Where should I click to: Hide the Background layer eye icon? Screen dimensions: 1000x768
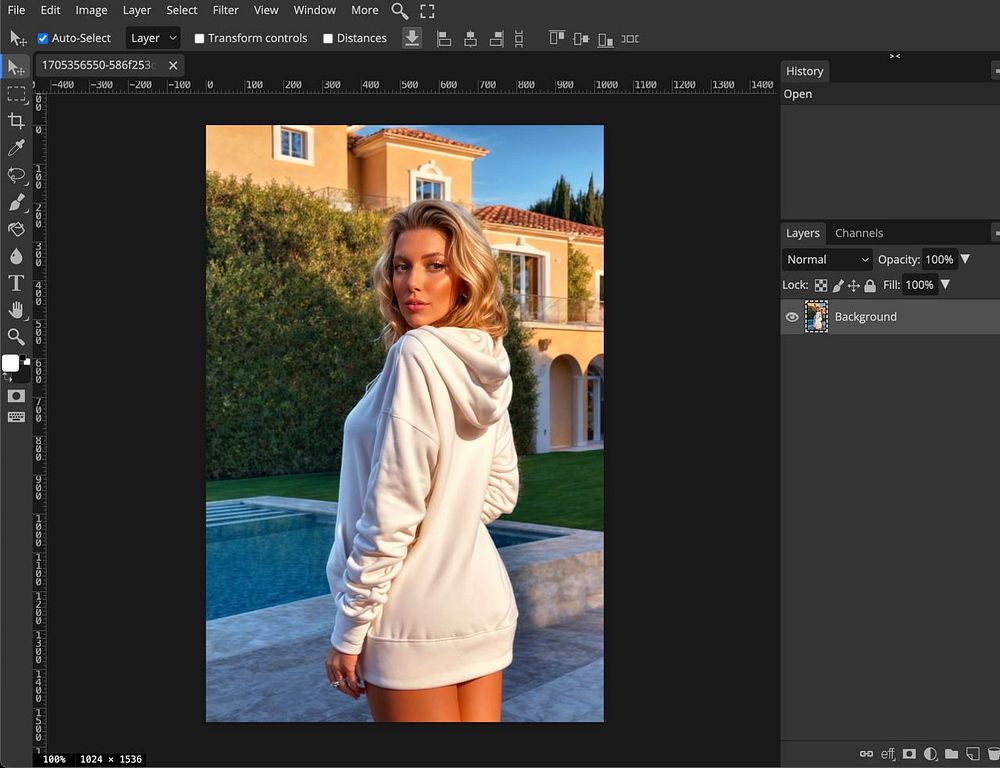[792, 317]
